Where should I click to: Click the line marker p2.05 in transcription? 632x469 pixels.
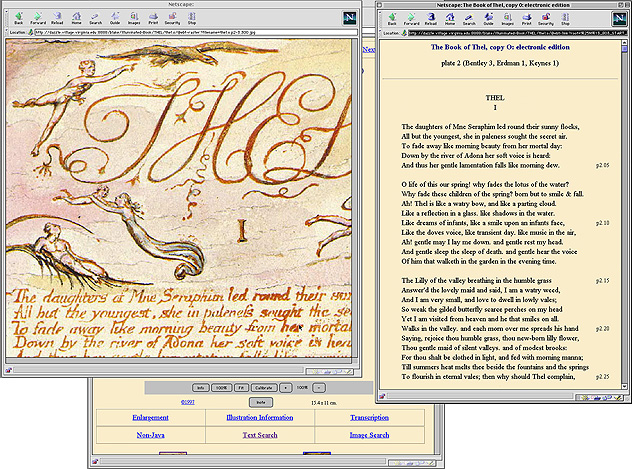(603, 165)
